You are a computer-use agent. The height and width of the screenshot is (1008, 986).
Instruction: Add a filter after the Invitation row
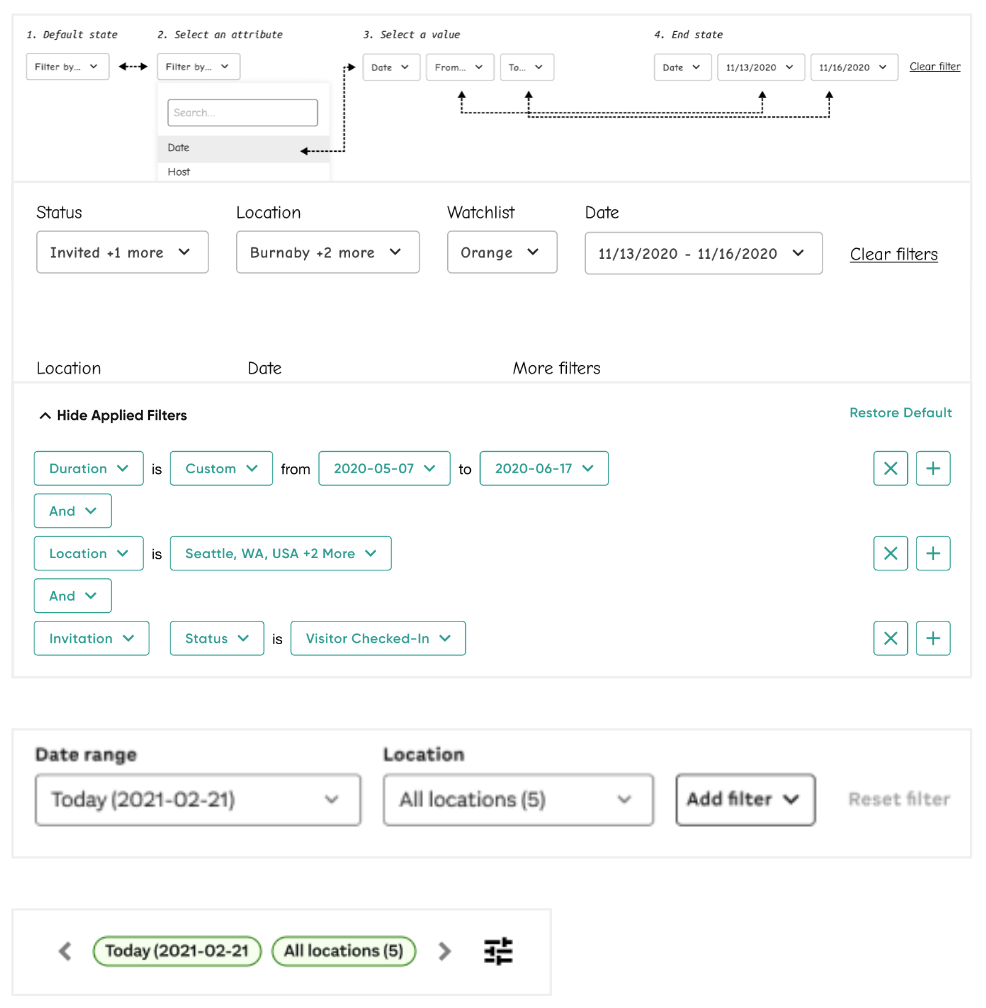coord(933,638)
